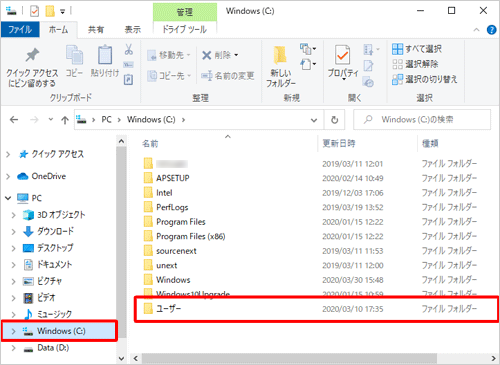500x365 pixels.
Task: Click the blue Help question mark icon
Action: (x=491, y=30)
